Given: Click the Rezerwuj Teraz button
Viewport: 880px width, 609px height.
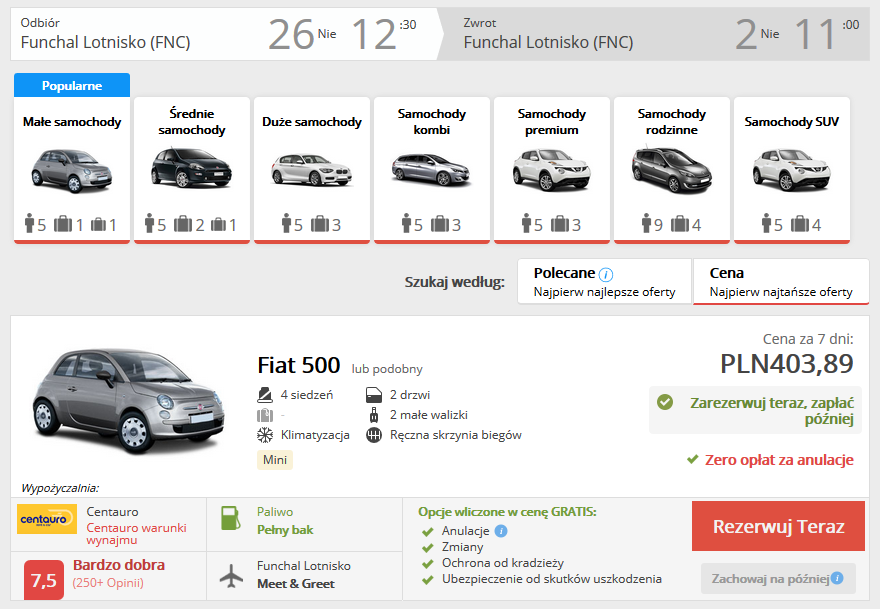Looking at the screenshot, I should pos(778,526).
